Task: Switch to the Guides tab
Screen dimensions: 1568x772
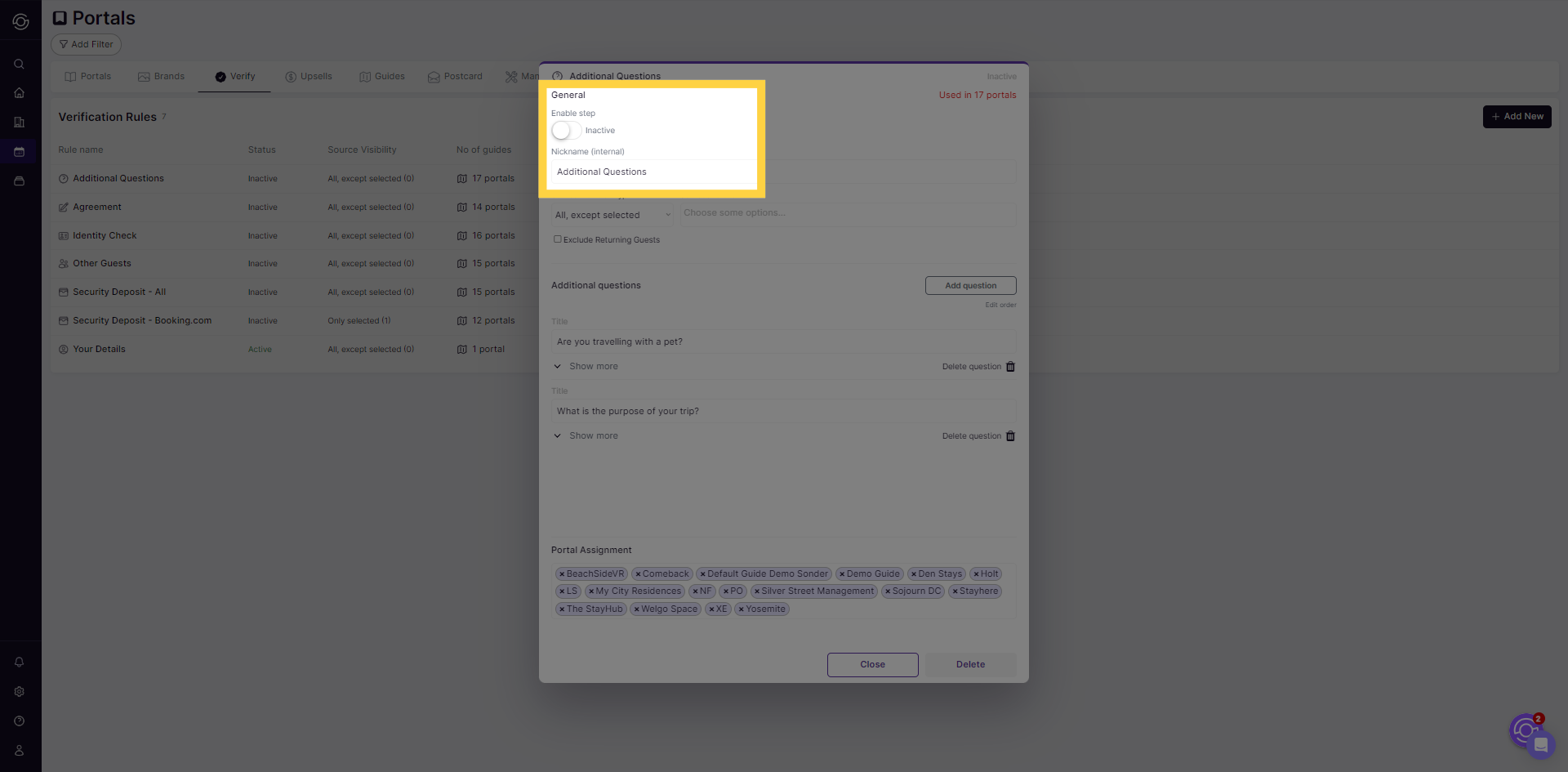Action: pos(382,77)
